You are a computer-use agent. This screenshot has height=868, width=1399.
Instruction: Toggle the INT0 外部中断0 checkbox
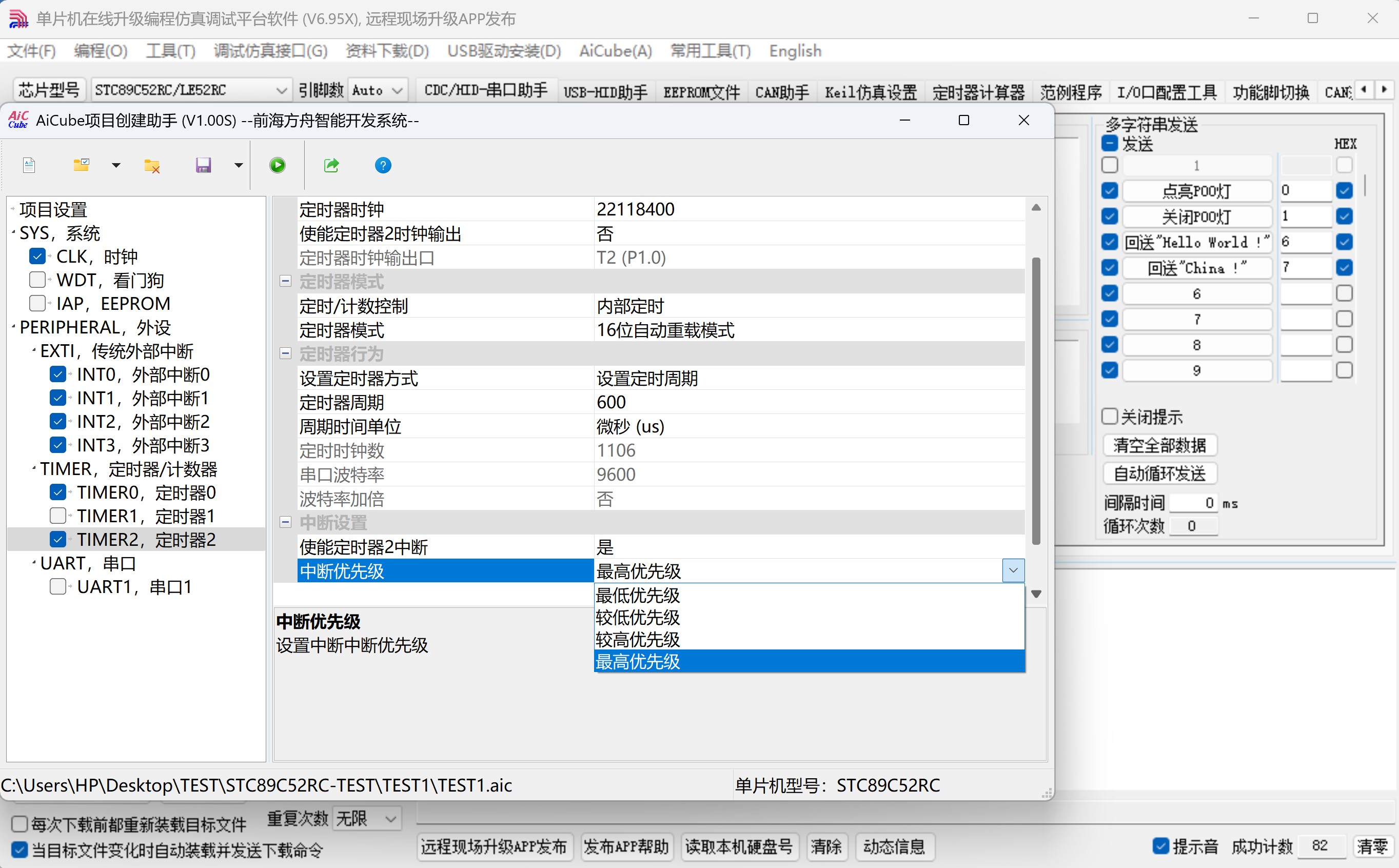[58, 374]
